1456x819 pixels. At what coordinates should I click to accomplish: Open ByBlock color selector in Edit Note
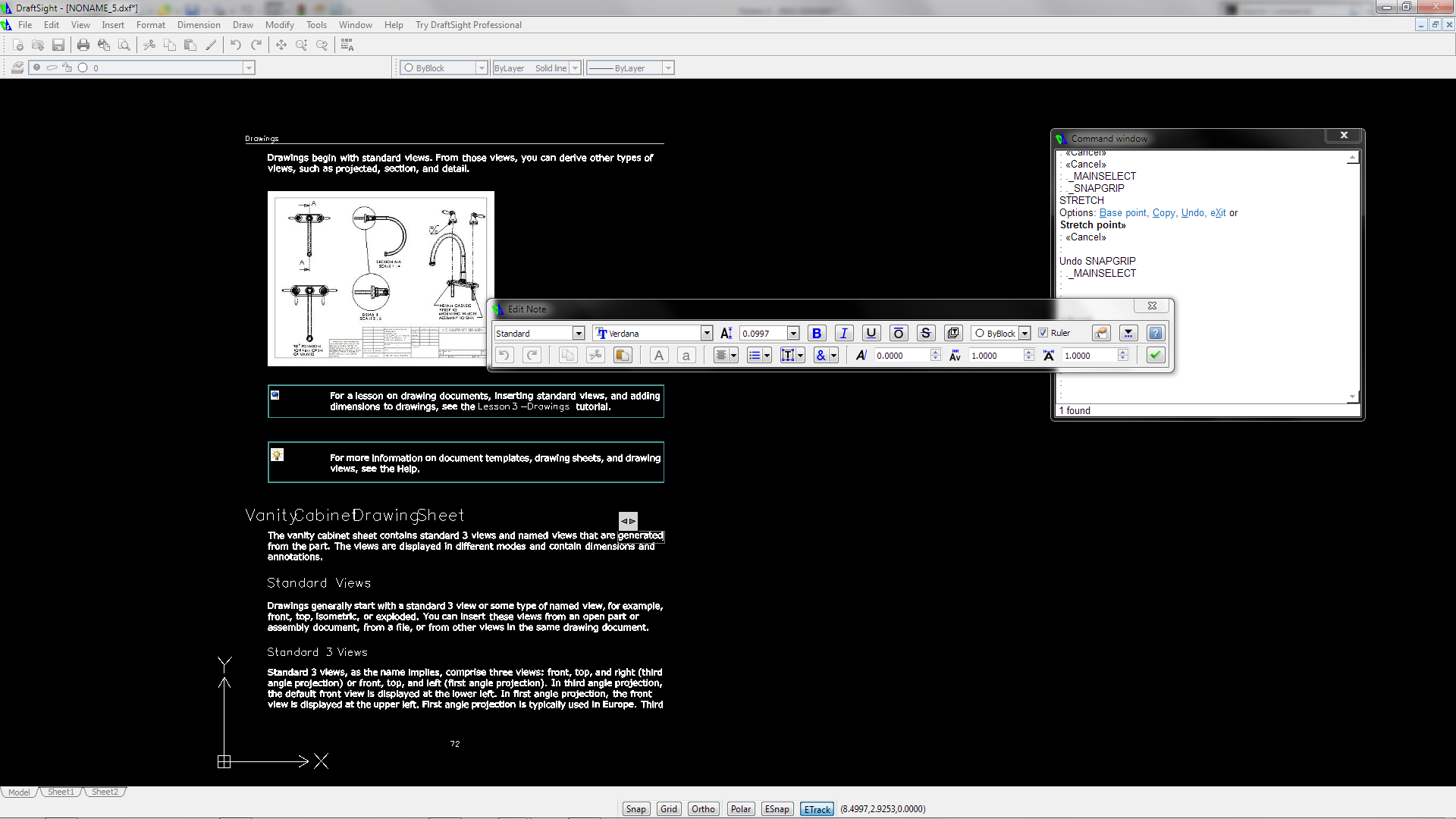(x=1025, y=333)
